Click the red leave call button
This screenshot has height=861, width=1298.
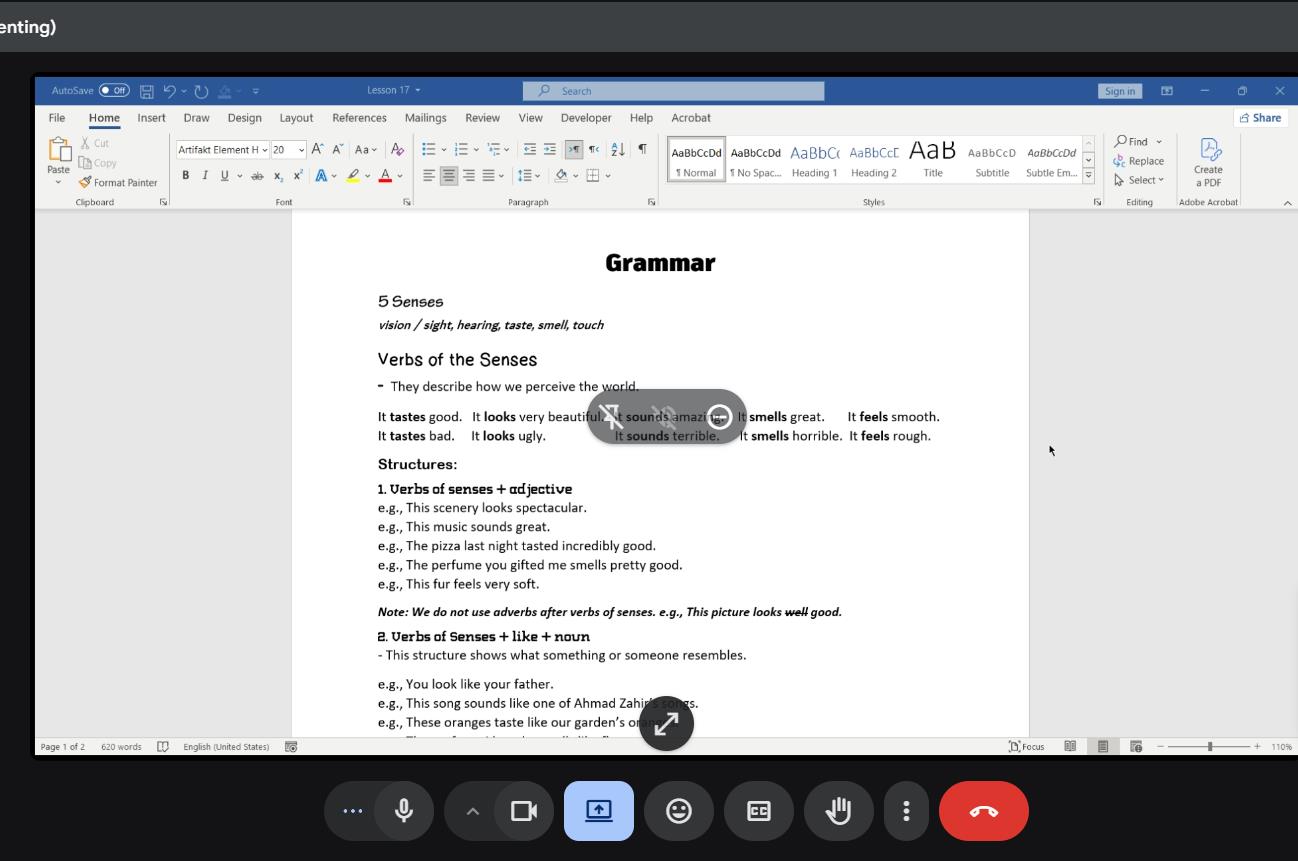pyautogui.click(x=983, y=811)
